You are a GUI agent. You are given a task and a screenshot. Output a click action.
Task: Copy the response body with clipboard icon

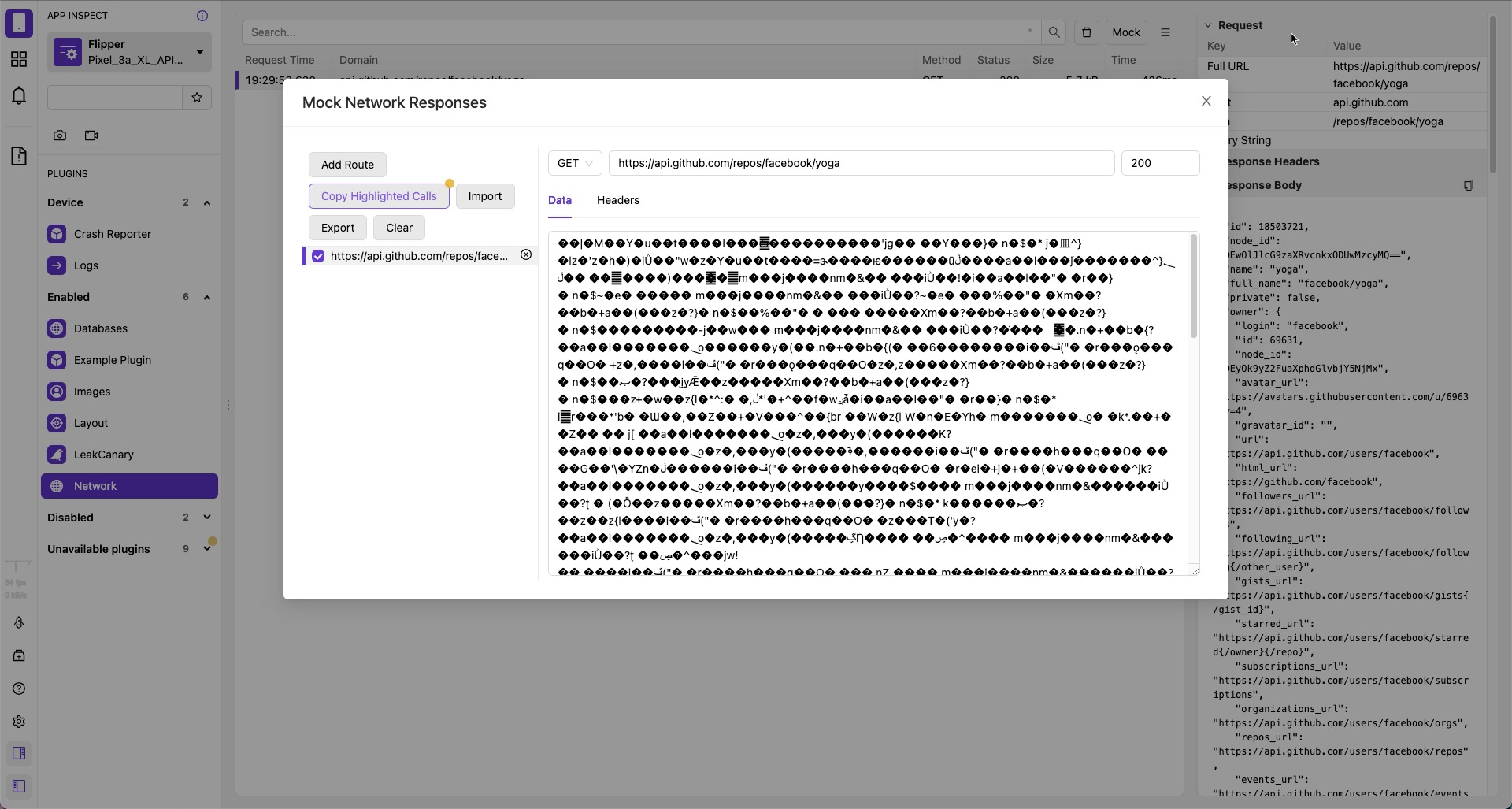tap(1469, 185)
